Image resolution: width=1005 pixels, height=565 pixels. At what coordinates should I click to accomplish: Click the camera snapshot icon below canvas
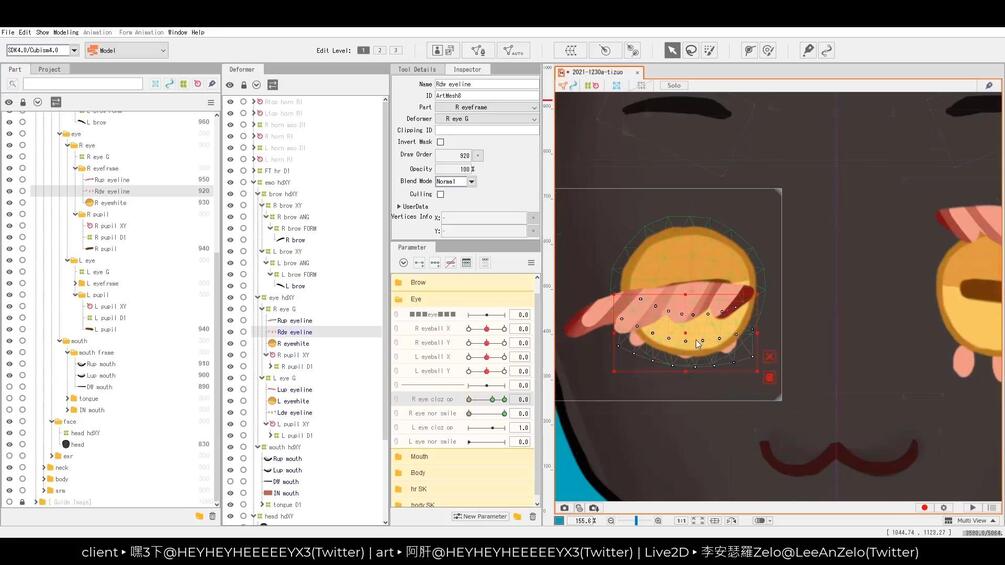564,508
